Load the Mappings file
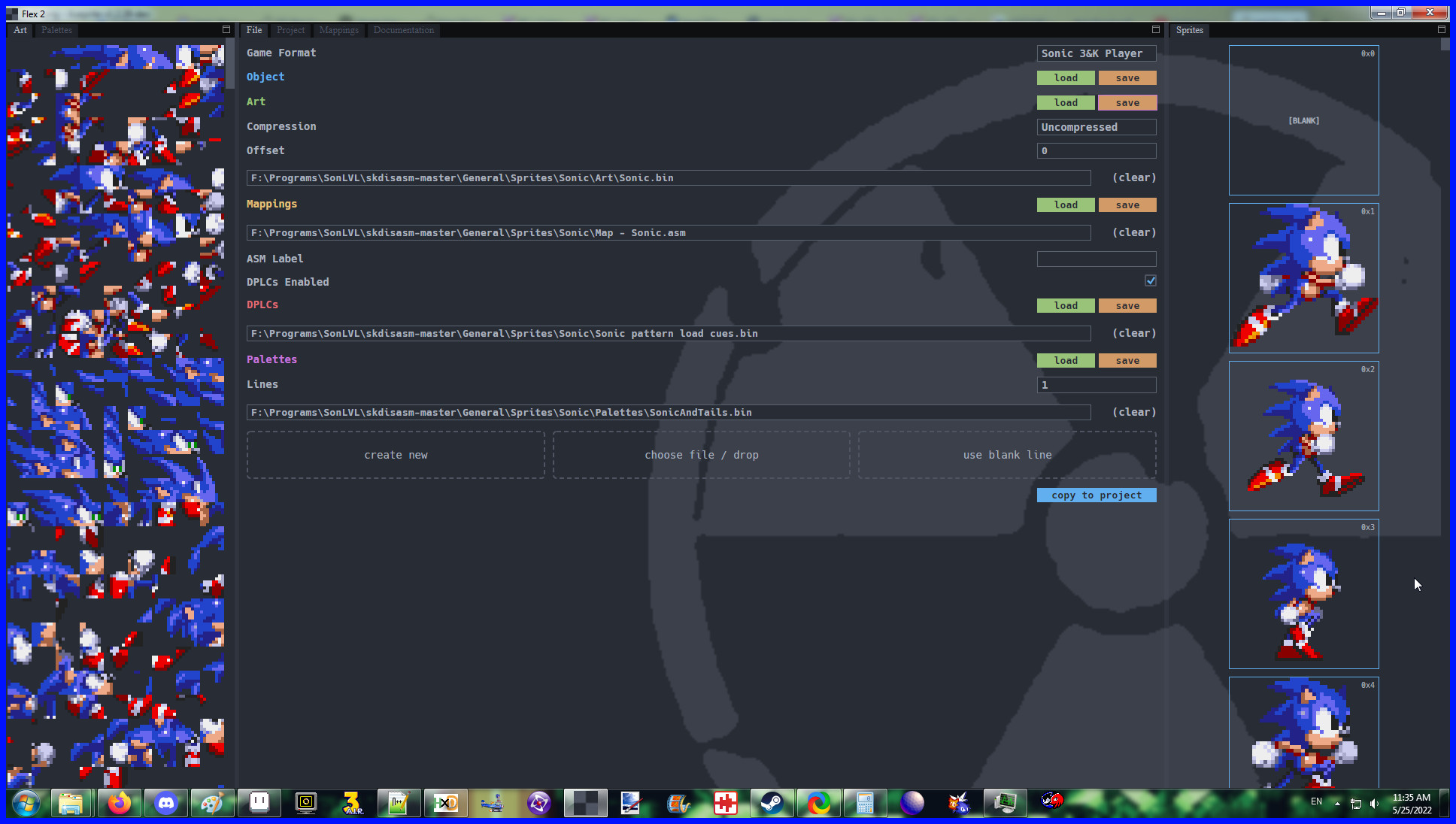 coord(1066,204)
